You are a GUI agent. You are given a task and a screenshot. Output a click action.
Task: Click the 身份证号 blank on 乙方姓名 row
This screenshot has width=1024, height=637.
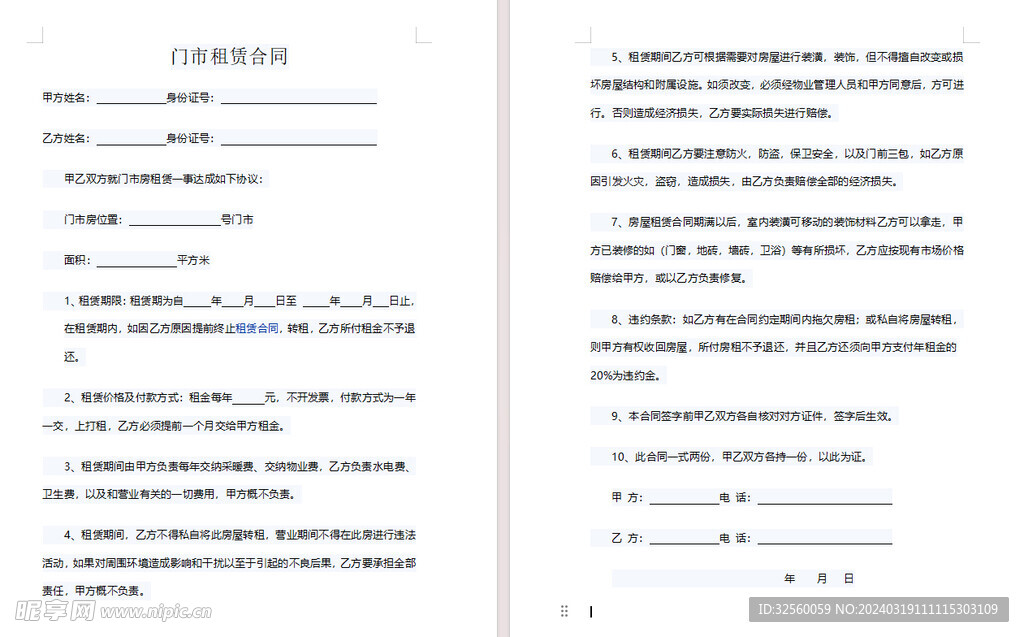pos(298,139)
